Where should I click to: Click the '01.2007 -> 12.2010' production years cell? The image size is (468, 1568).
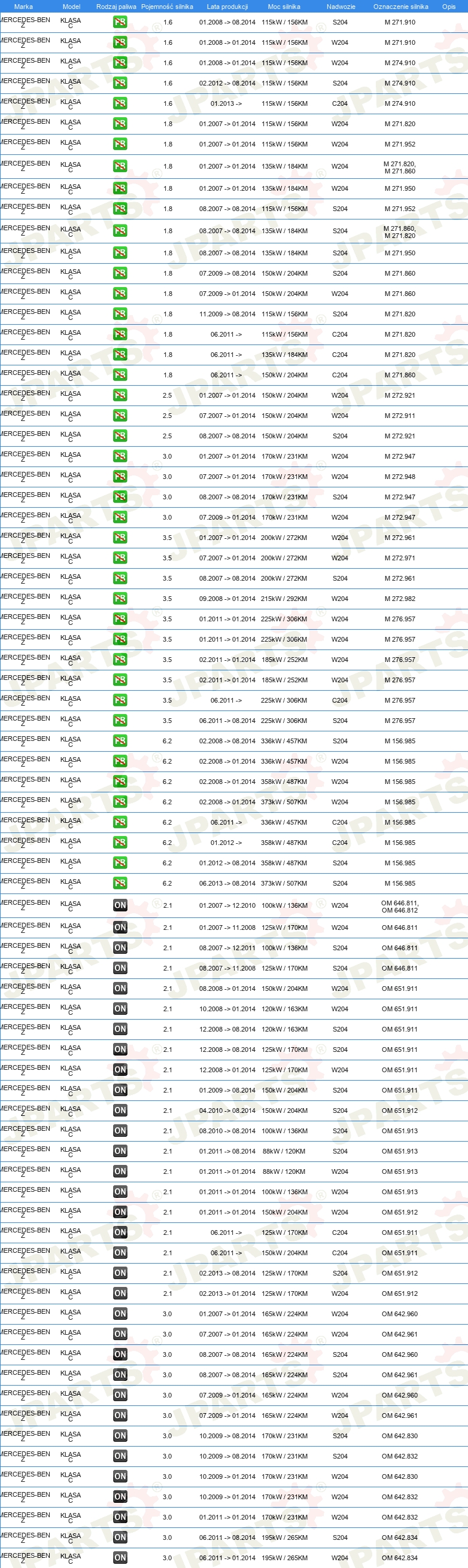[227, 906]
